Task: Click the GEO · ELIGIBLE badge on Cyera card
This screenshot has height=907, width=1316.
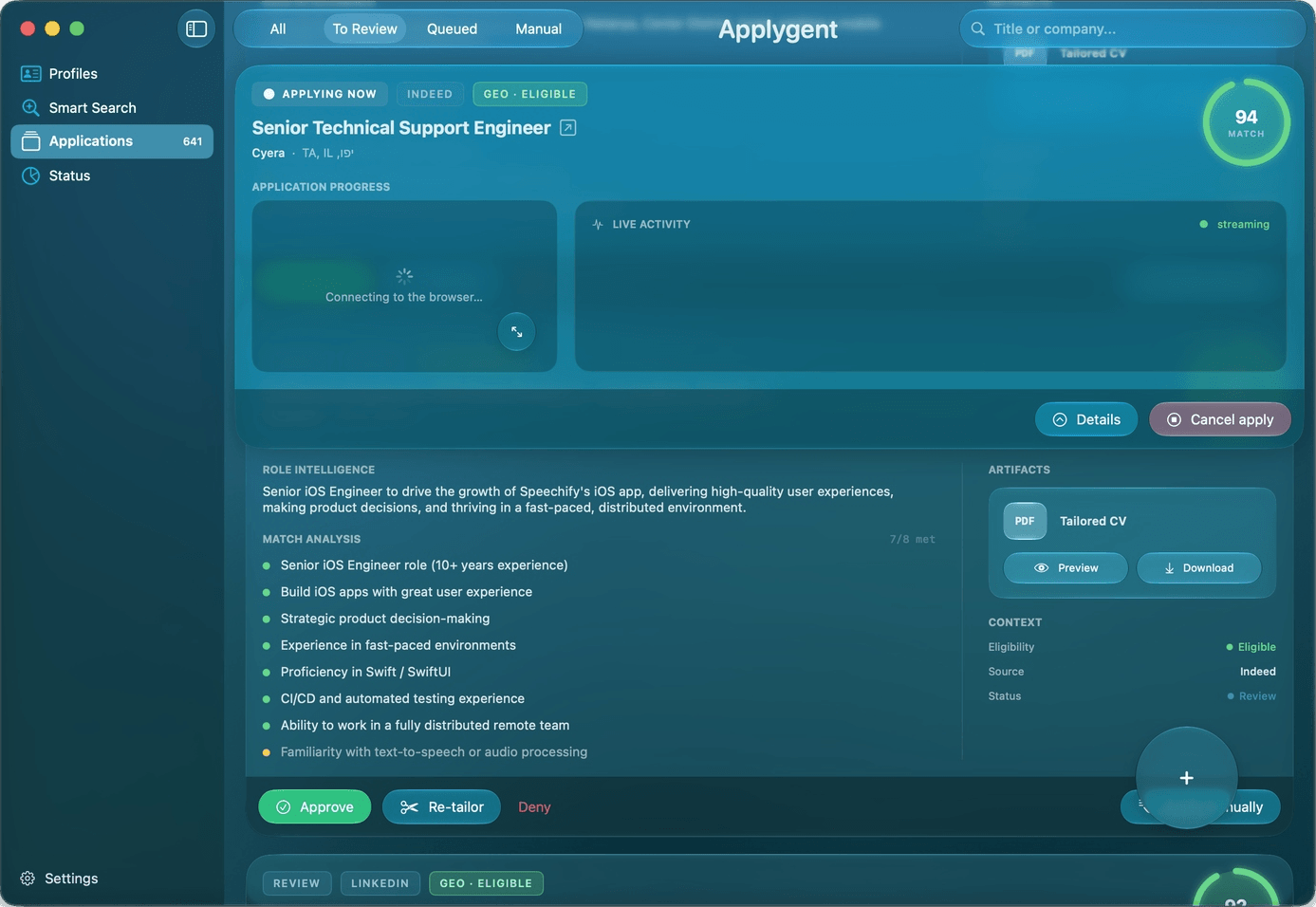Action: coord(529,94)
